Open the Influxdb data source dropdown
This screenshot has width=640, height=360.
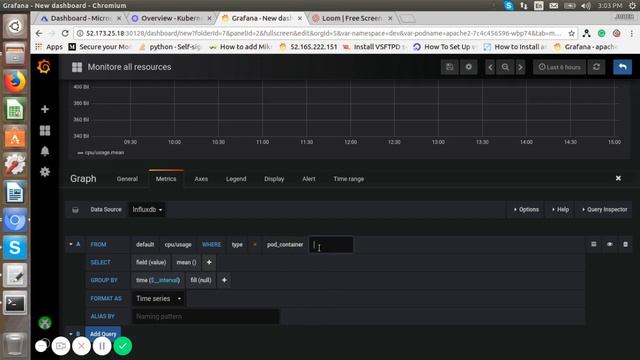click(x=147, y=209)
